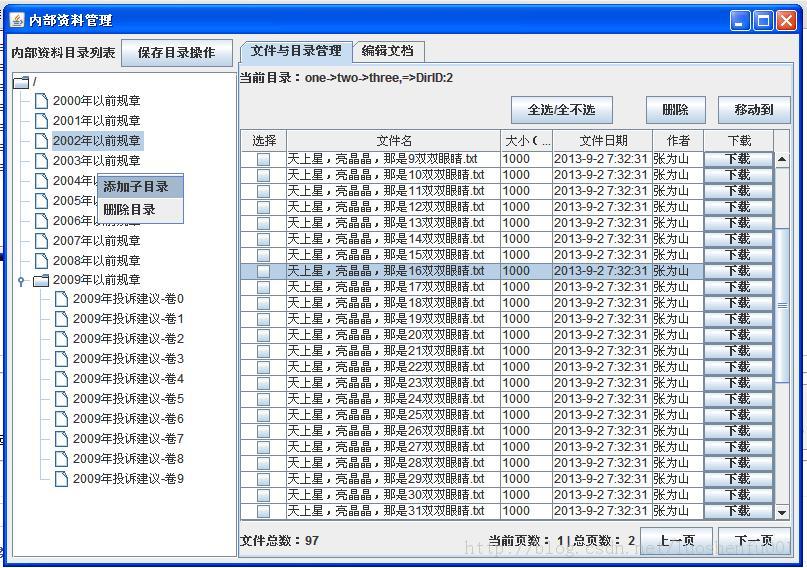Select tree item 2009年投诉建议-卷5
Viewport: 807px width, 568px height.
128,399
